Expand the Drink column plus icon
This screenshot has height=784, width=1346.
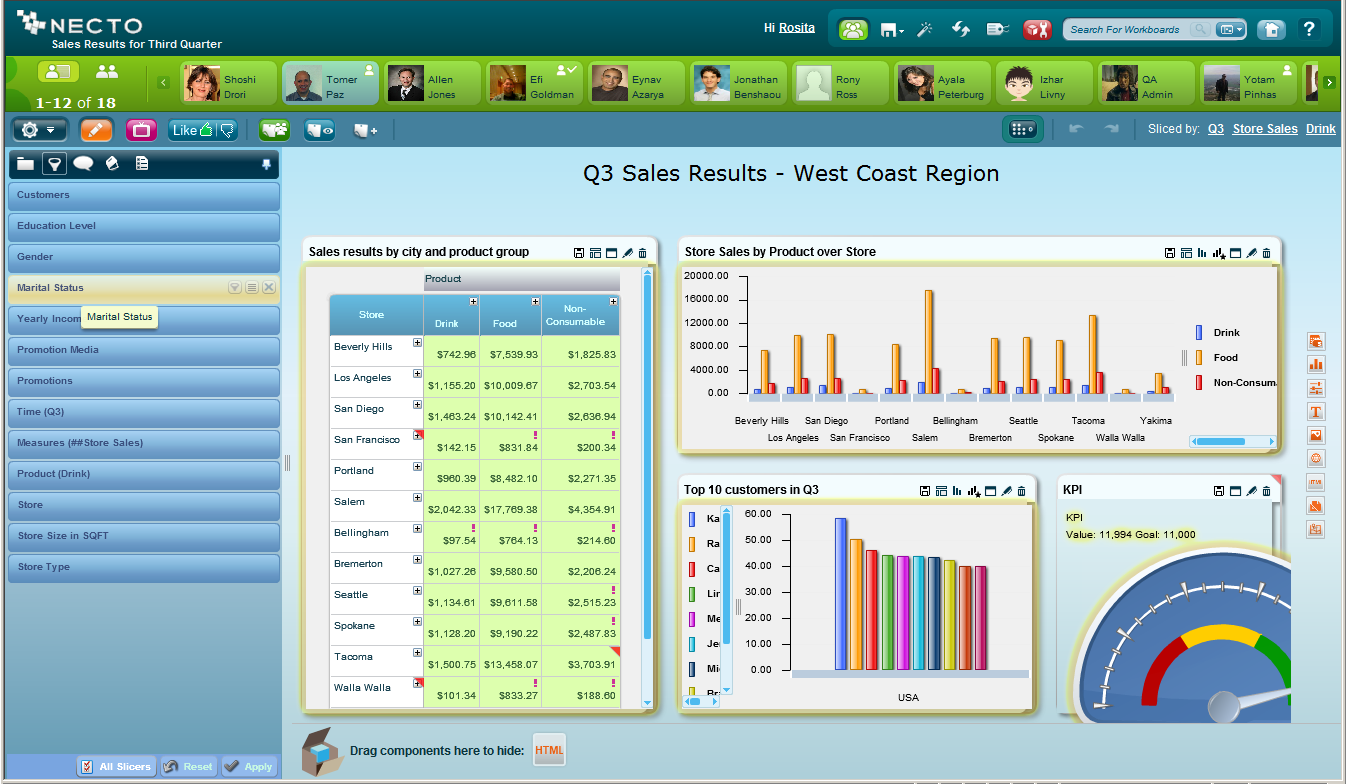coord(473,301)
